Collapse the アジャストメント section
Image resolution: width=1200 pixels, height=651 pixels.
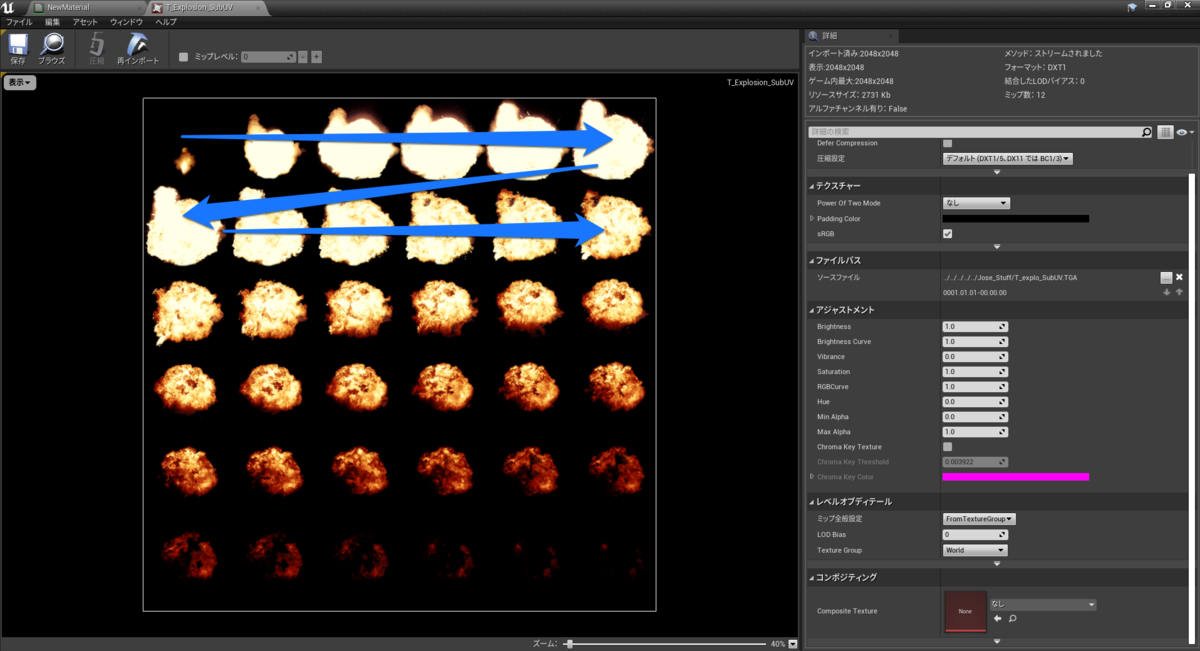pos(811,310)
